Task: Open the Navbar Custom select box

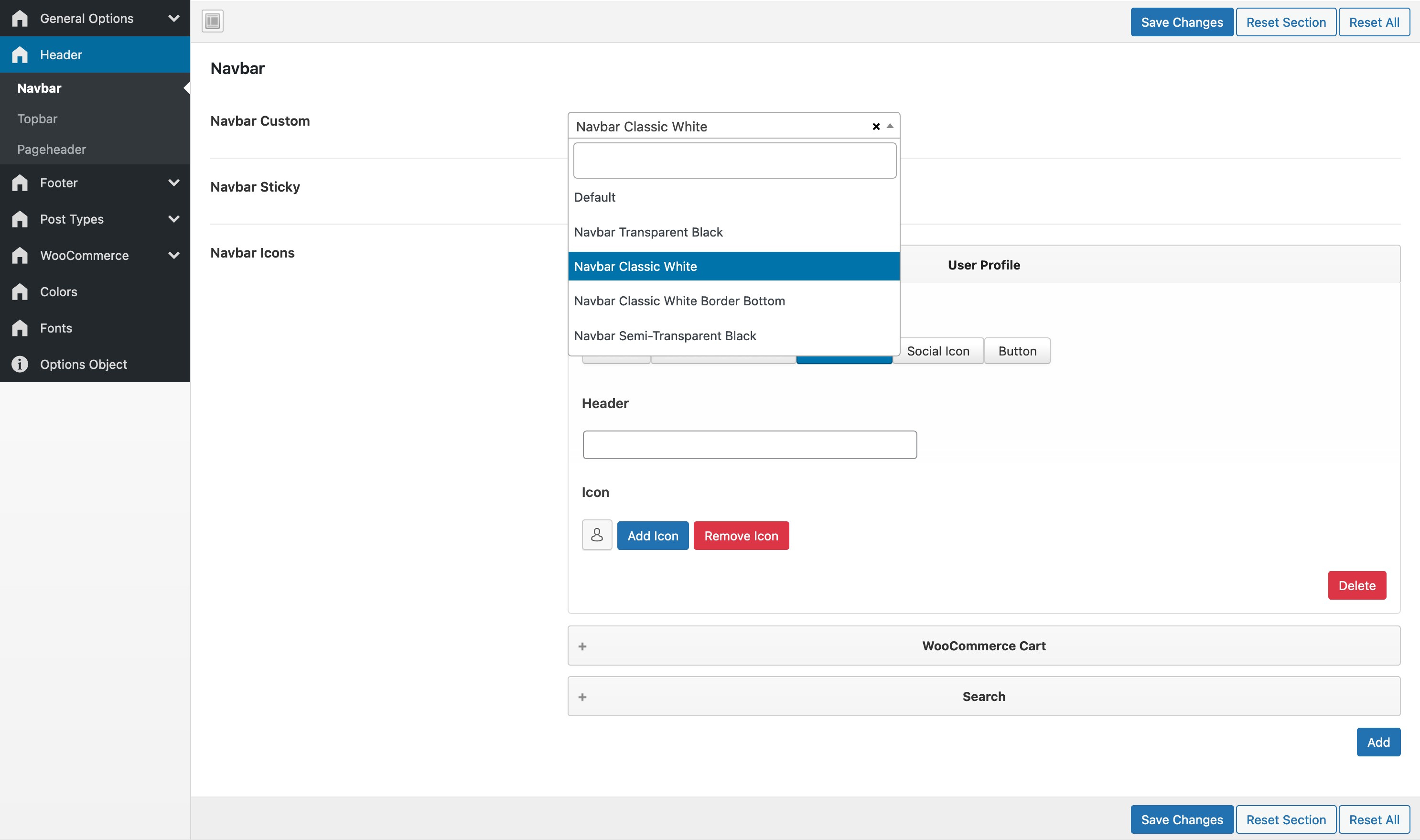Action: [733, 126]
